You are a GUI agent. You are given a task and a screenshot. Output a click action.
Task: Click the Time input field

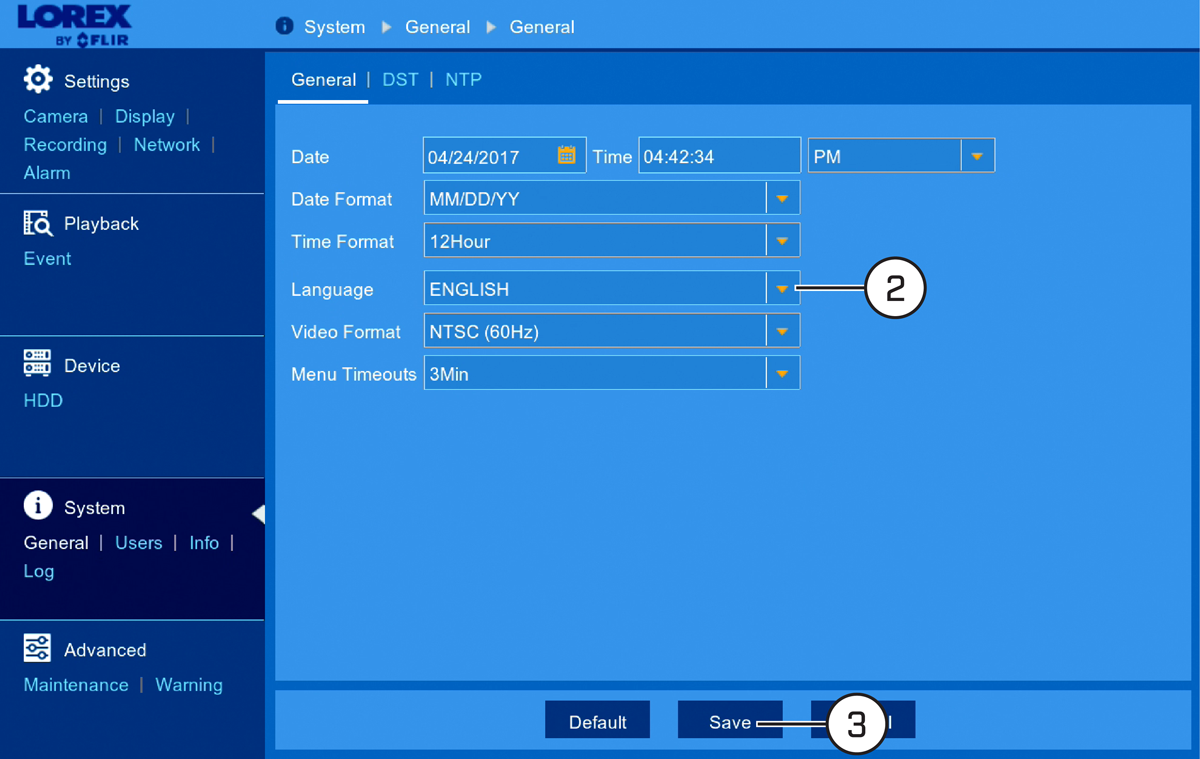click(720, 156)
